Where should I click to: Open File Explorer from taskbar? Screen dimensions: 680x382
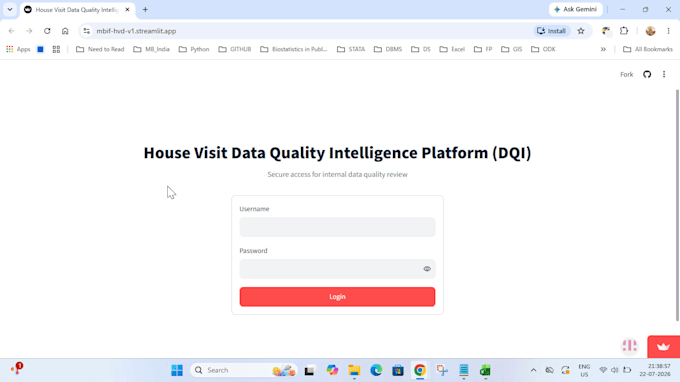click(x=354, y=370)
